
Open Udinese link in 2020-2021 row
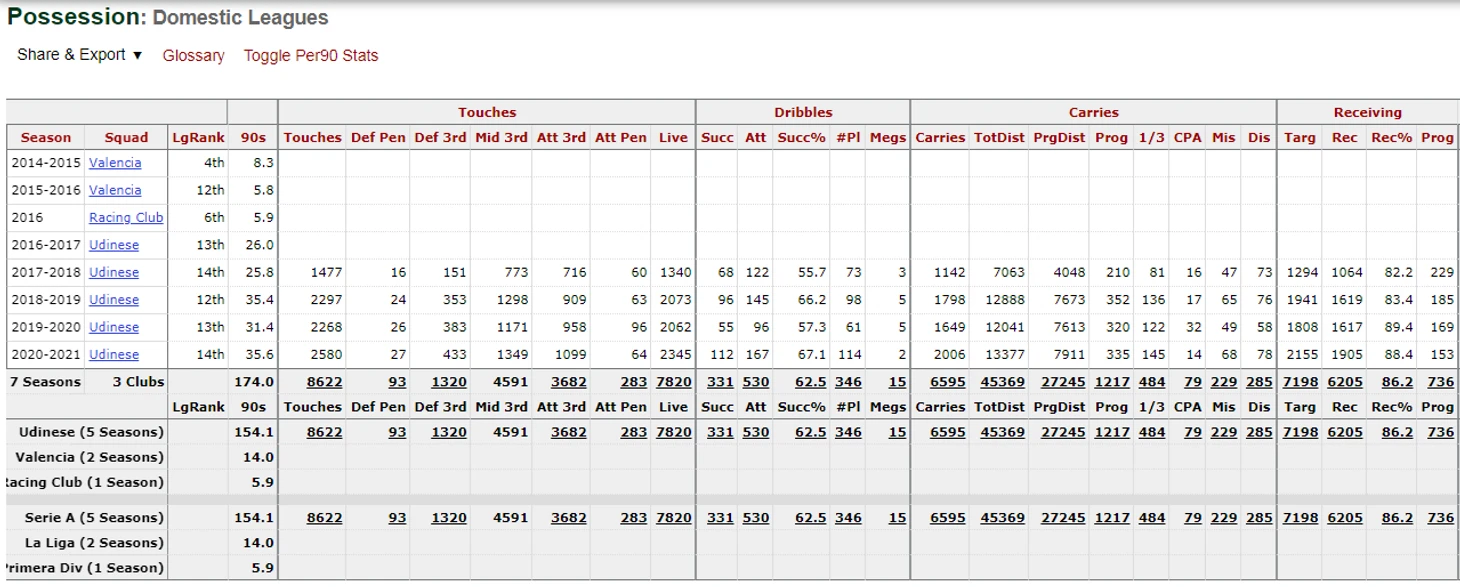point(114,354)
